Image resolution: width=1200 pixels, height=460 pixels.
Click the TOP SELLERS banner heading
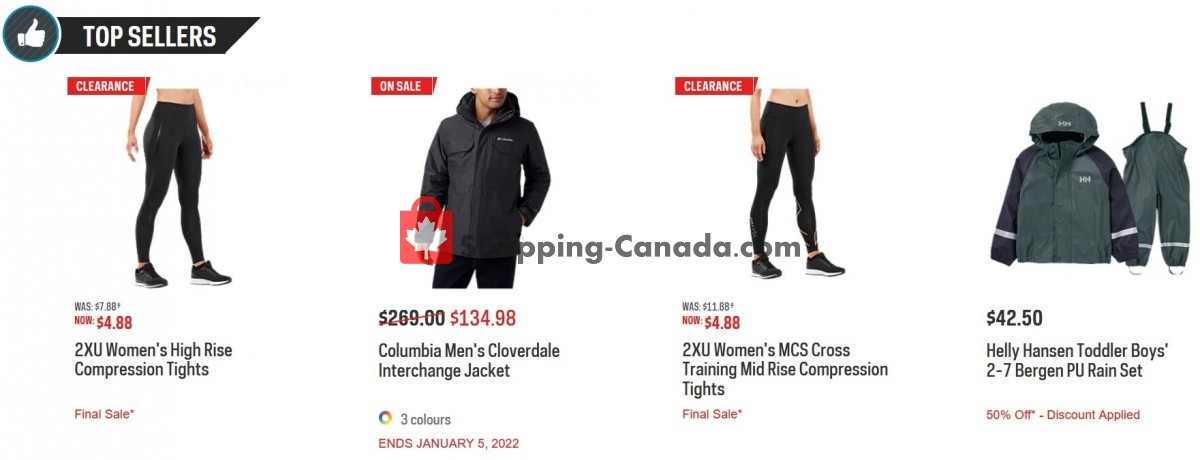click(149, 37)
